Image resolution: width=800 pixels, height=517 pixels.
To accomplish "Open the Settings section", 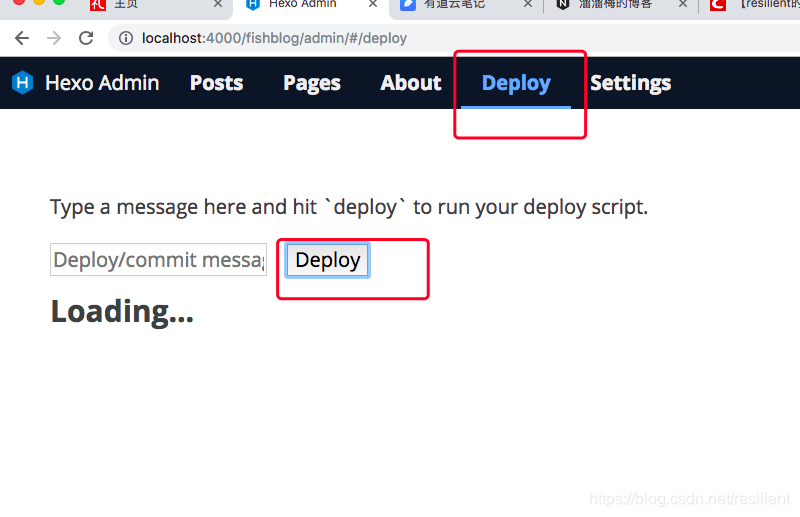I will coord(631,83).
